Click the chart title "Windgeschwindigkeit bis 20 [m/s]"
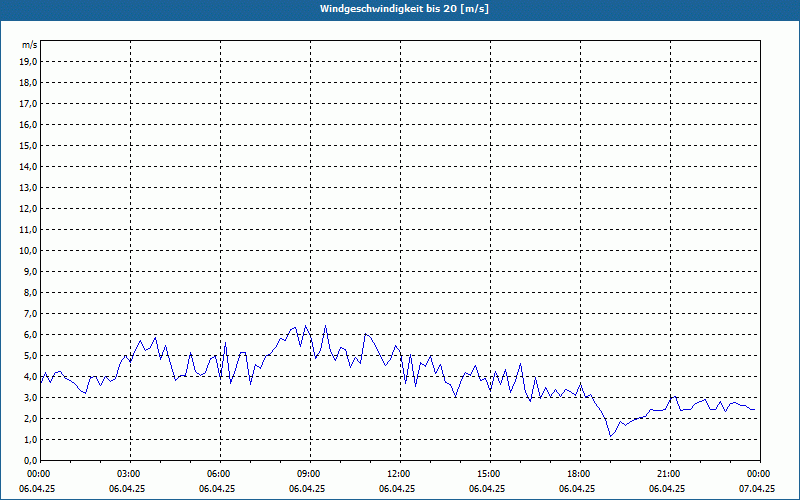The height and width of the screenshot is (500, 800). (404, 9)
